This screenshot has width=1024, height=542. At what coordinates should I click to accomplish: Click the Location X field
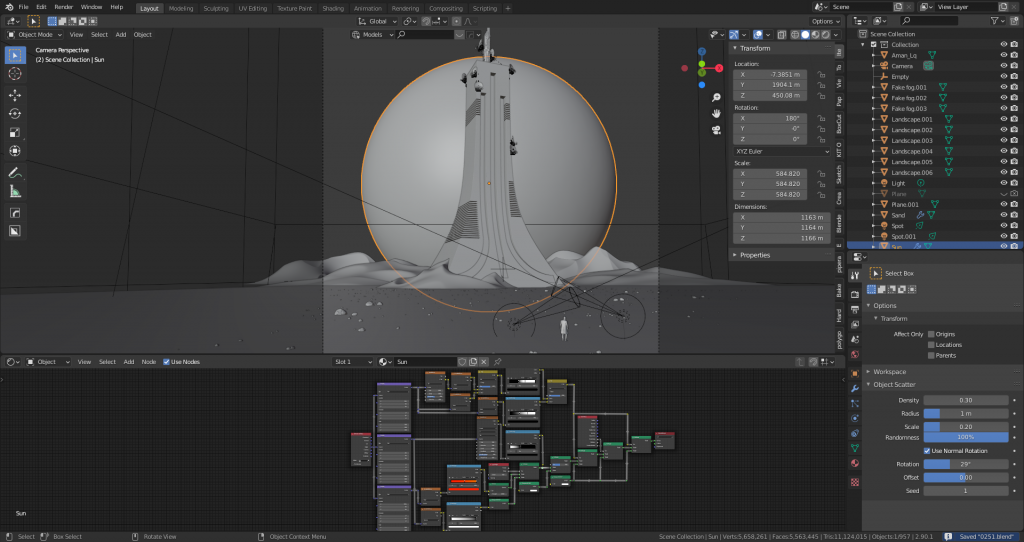coord(771,74)
